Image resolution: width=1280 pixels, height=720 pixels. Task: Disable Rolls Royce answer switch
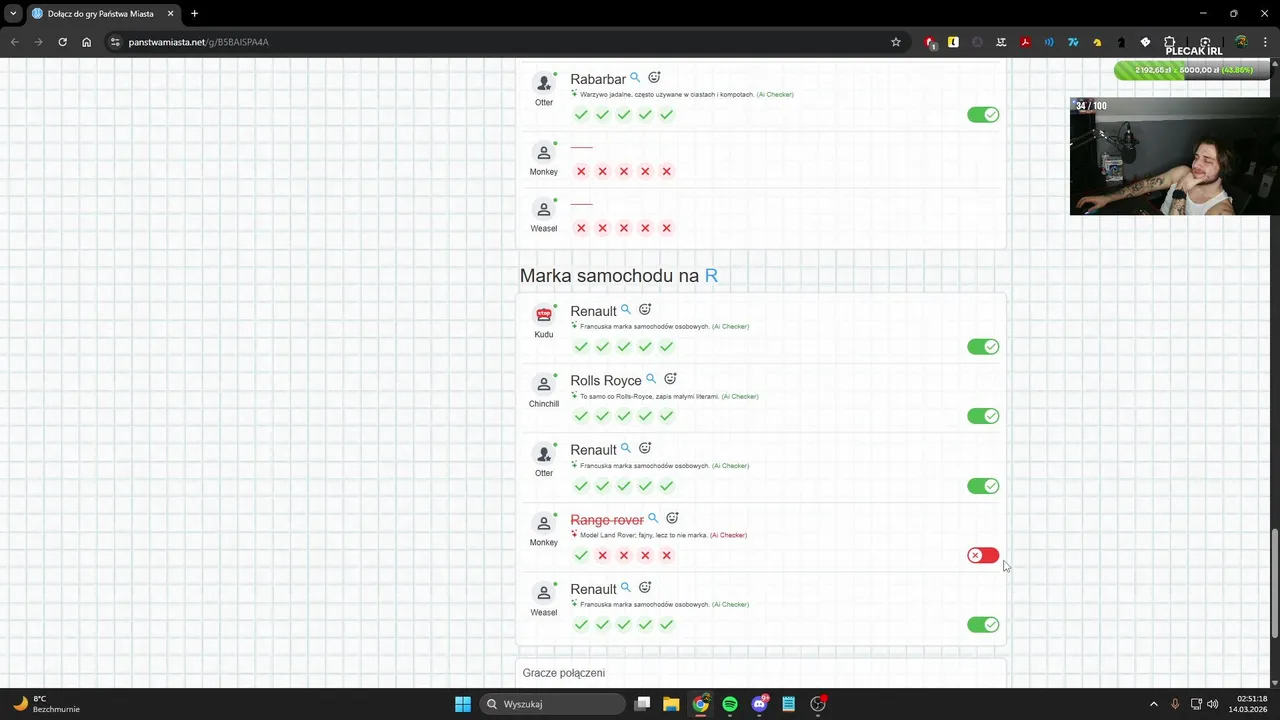click(x=983, y=416)
